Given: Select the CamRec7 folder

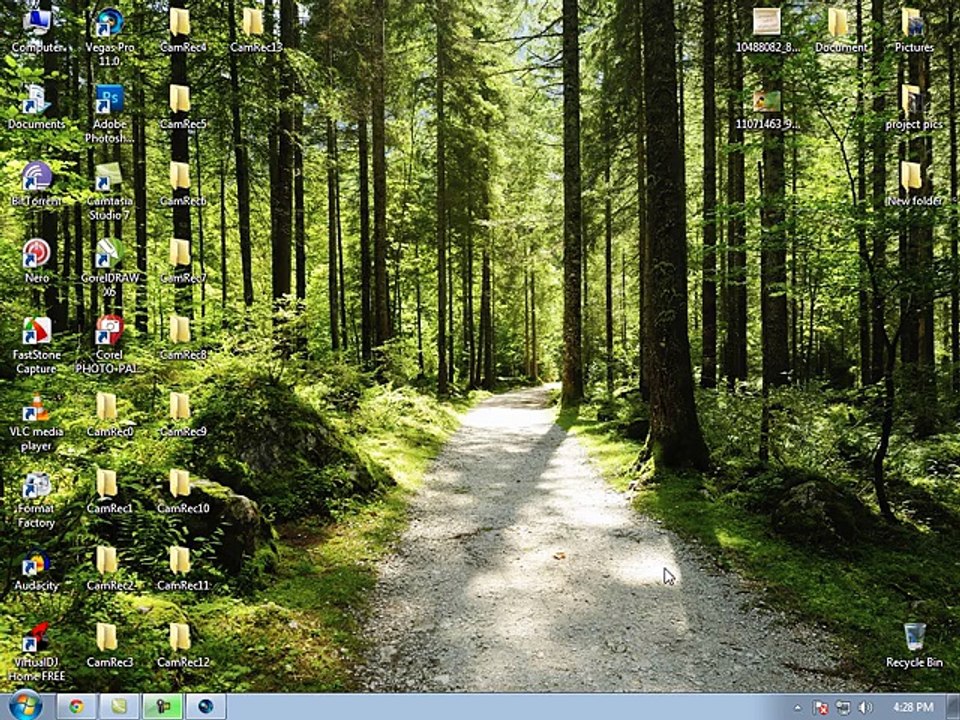Looking at the screenshot, I should [x=182, y=261].
